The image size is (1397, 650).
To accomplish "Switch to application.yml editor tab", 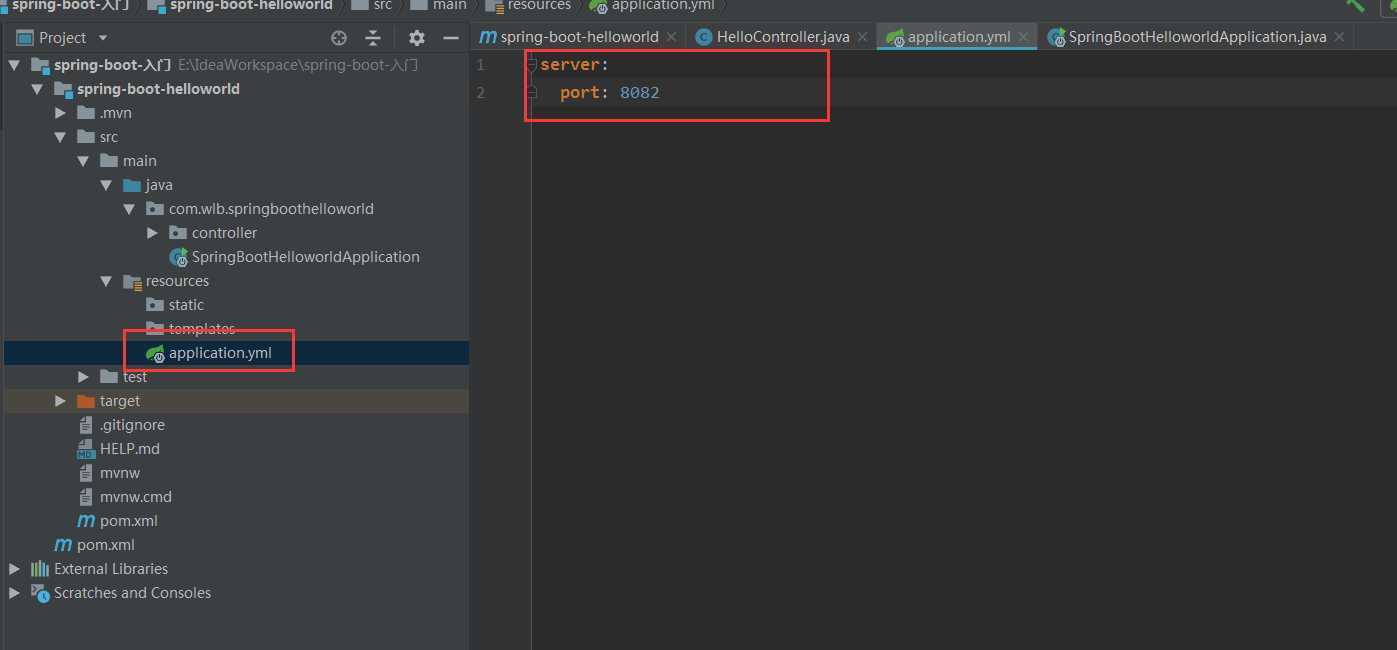I will [959, 37].
